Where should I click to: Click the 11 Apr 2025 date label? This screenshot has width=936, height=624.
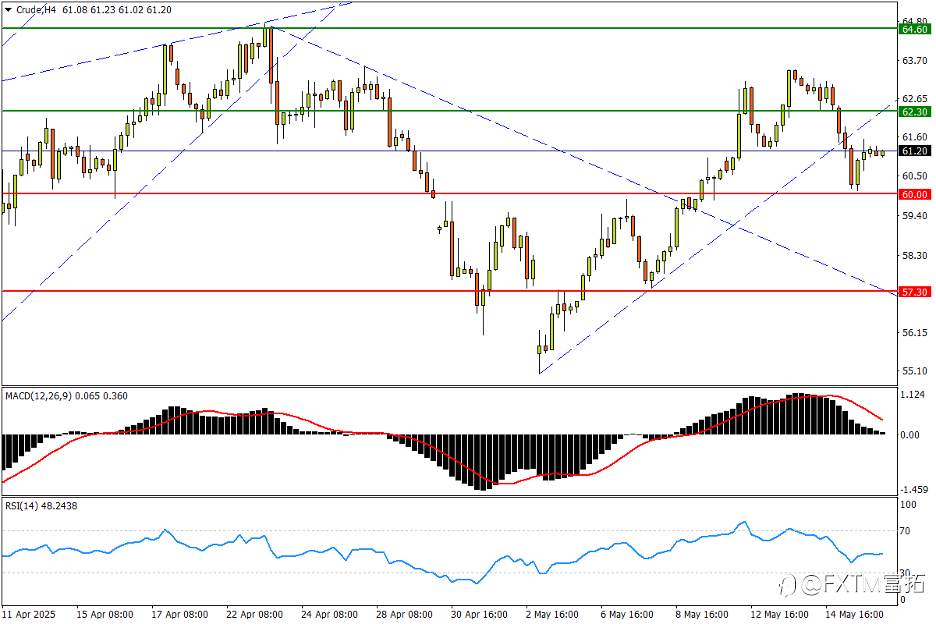pos(29,614)
